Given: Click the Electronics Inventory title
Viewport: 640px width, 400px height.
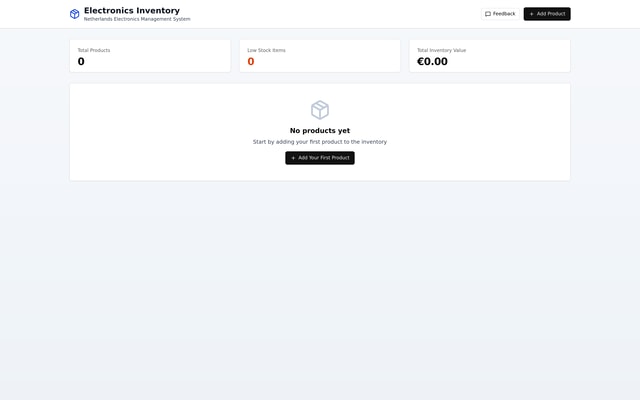Looking at the screenshot, I should pos(132,11).
